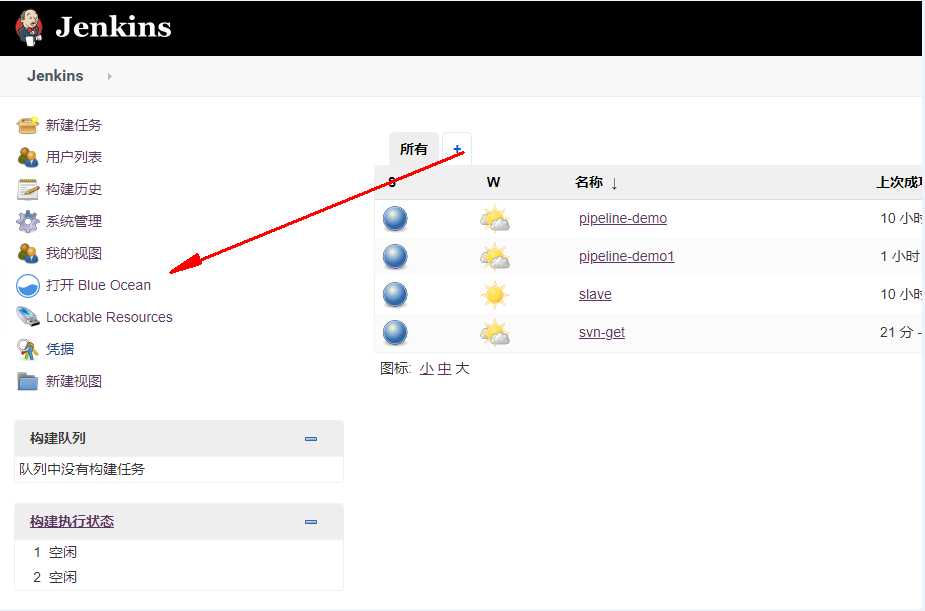
Task: Click the Jenkins breadcrumb link
Action: [x=55, y=76]
